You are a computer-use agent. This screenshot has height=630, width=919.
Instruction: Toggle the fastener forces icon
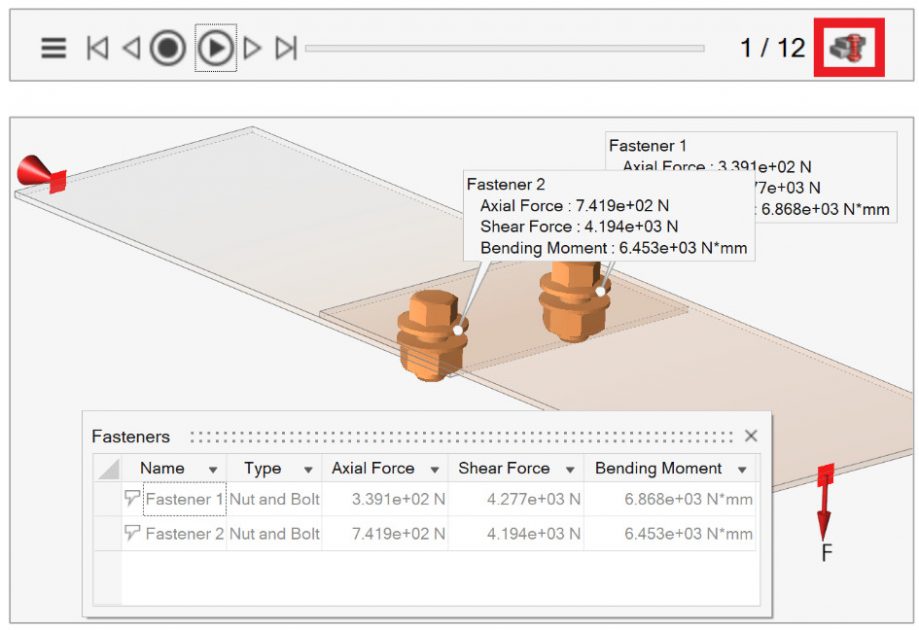tap(849, 47)
